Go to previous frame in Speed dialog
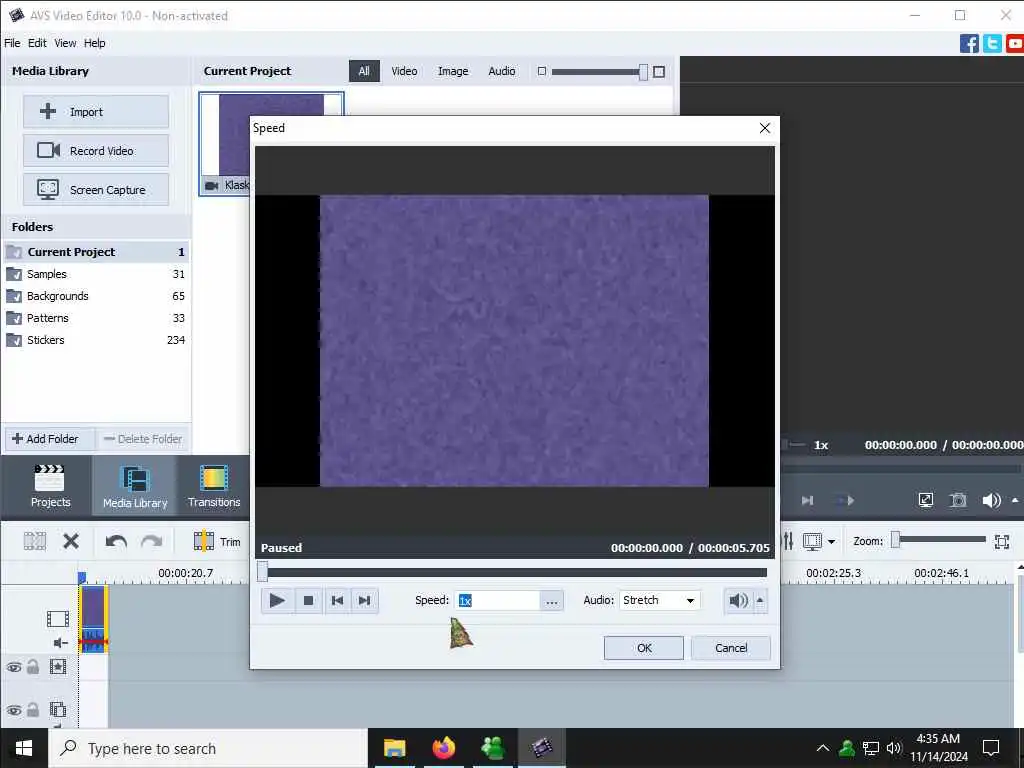Image resolution: width=1024 pixels, height=768 pixels. [x=338, y=600]
